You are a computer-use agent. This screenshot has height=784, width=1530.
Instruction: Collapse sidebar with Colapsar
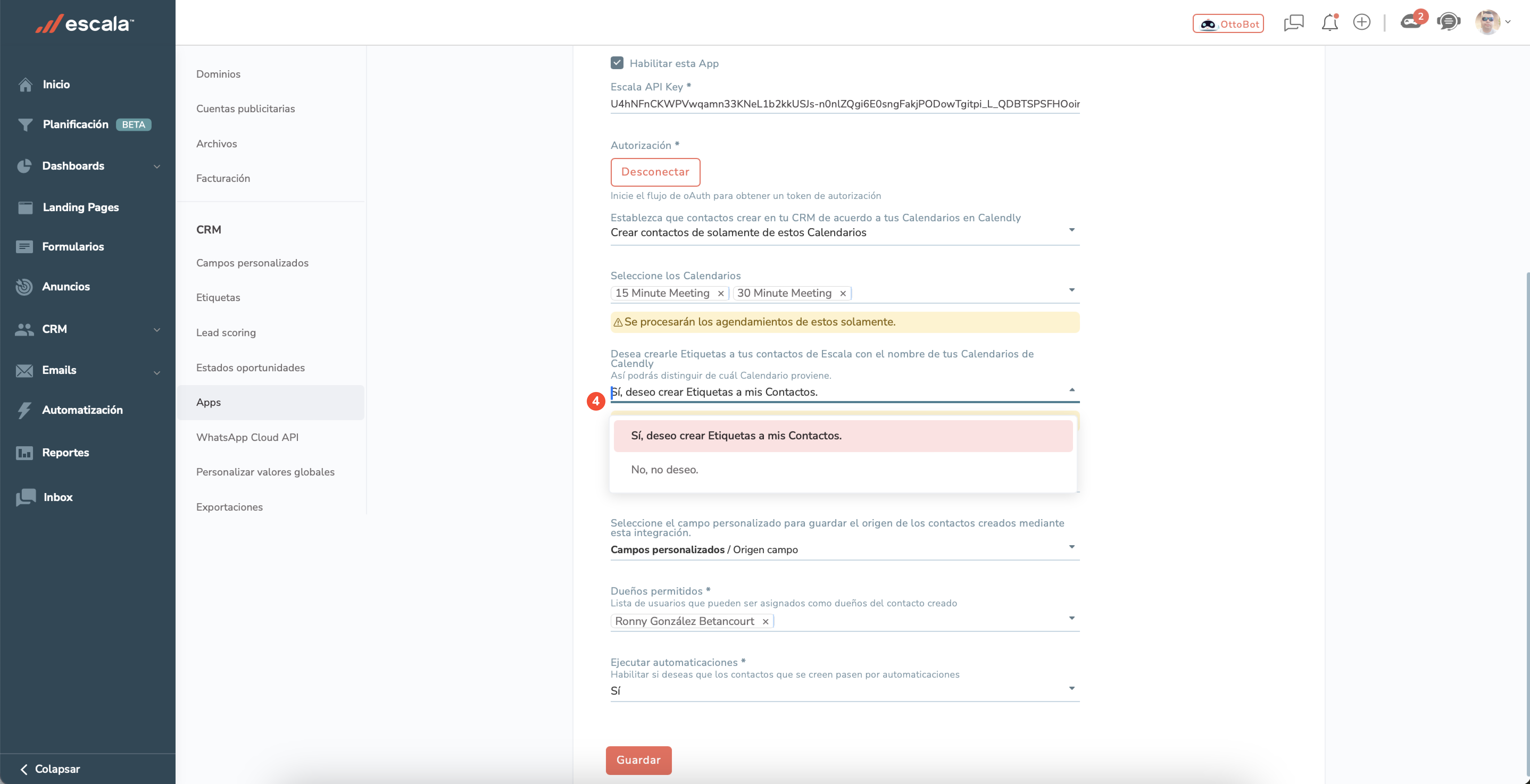coord(51,769)
